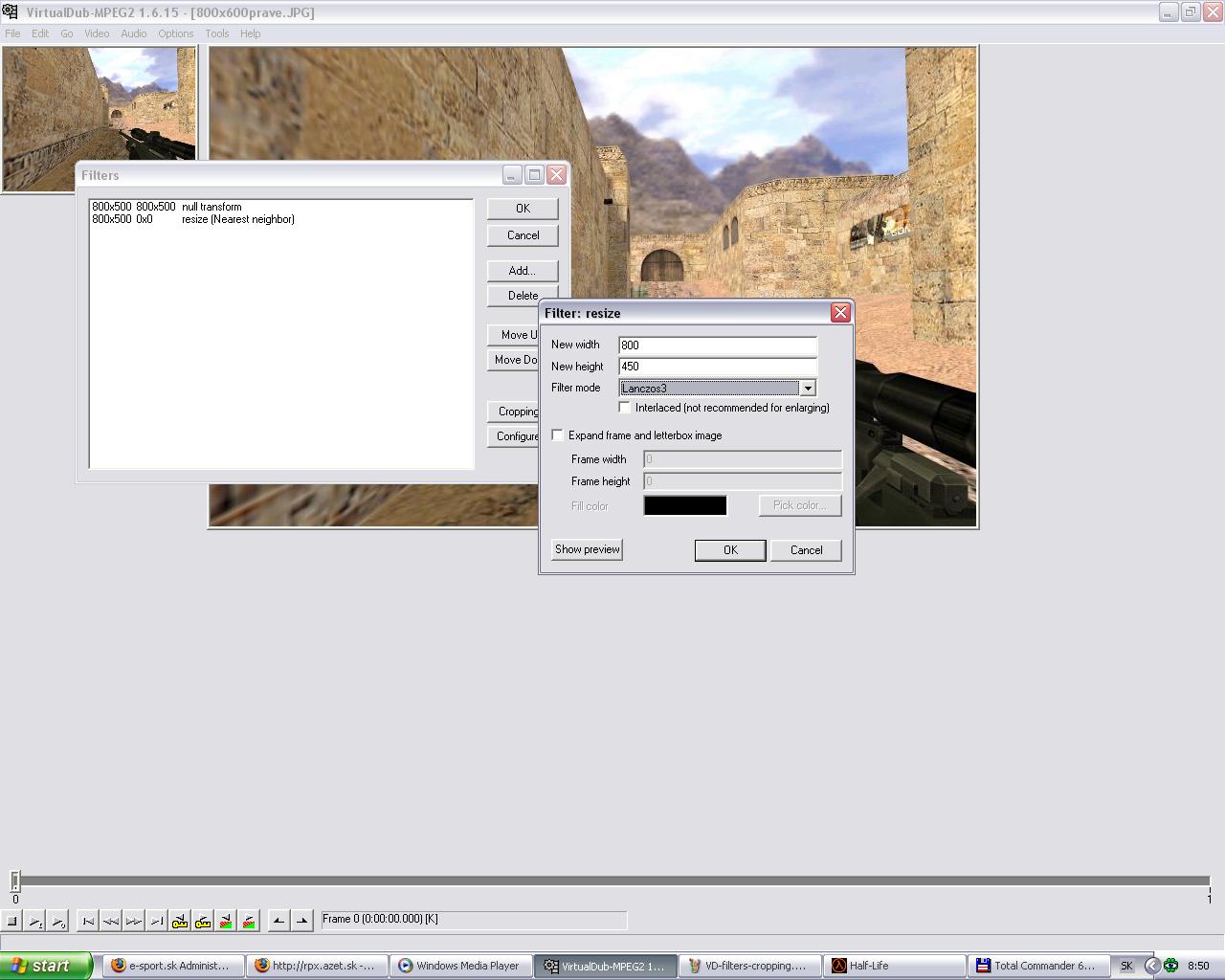This screenshot has width=1225, height=980.
Task: Go to previous keyframe icon
Action: pyautogui.click(x=180, y=922)
